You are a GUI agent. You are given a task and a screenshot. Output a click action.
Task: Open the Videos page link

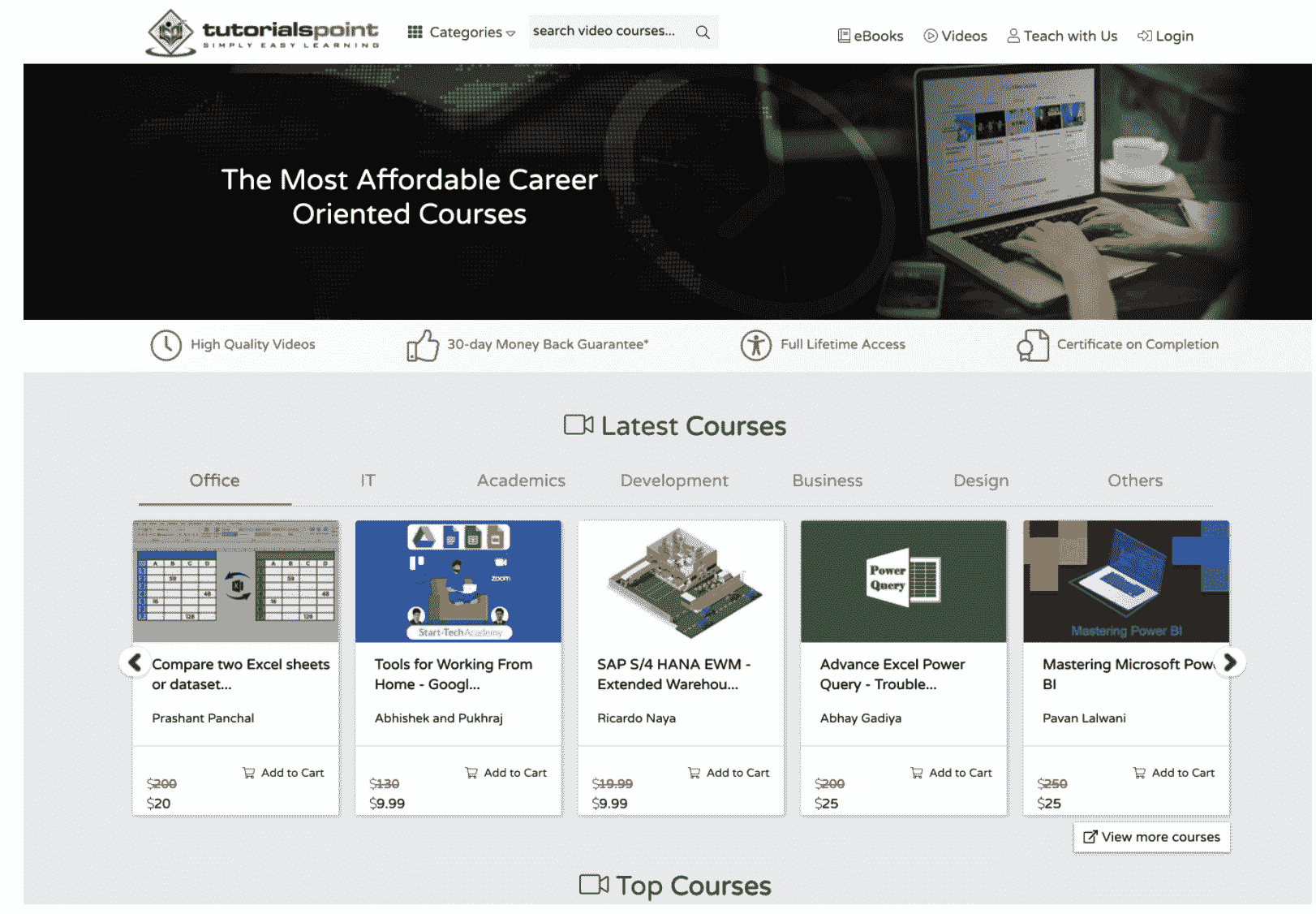coord(955,37)
